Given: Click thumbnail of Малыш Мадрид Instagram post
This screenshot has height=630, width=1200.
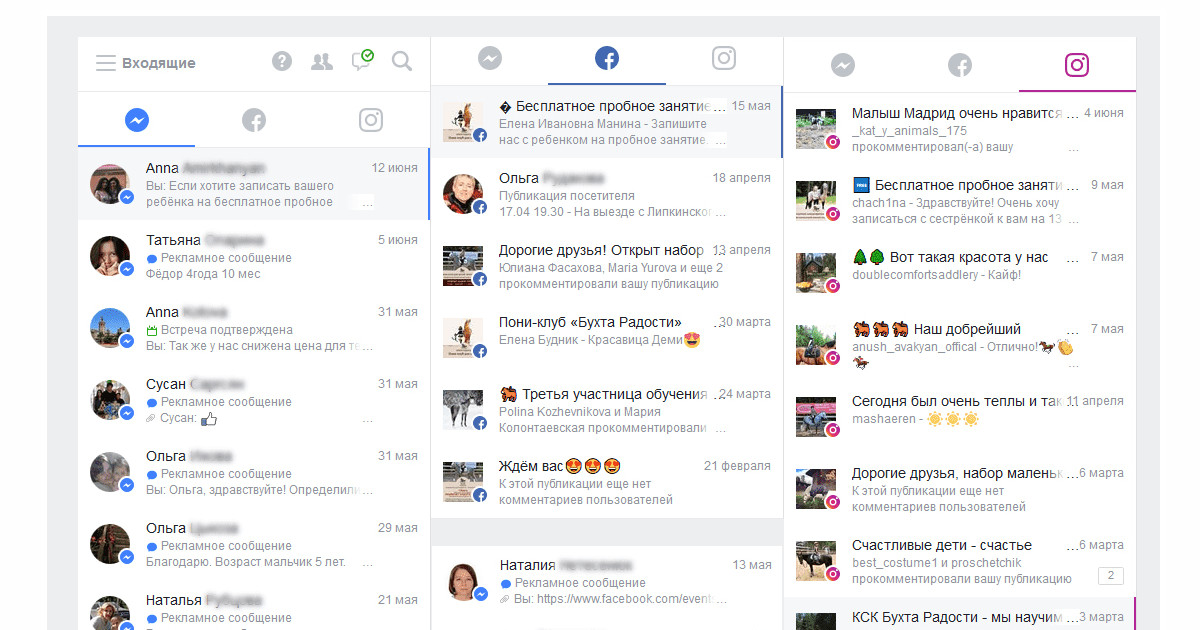Looking at the screenshot, I should click(815, 130).
